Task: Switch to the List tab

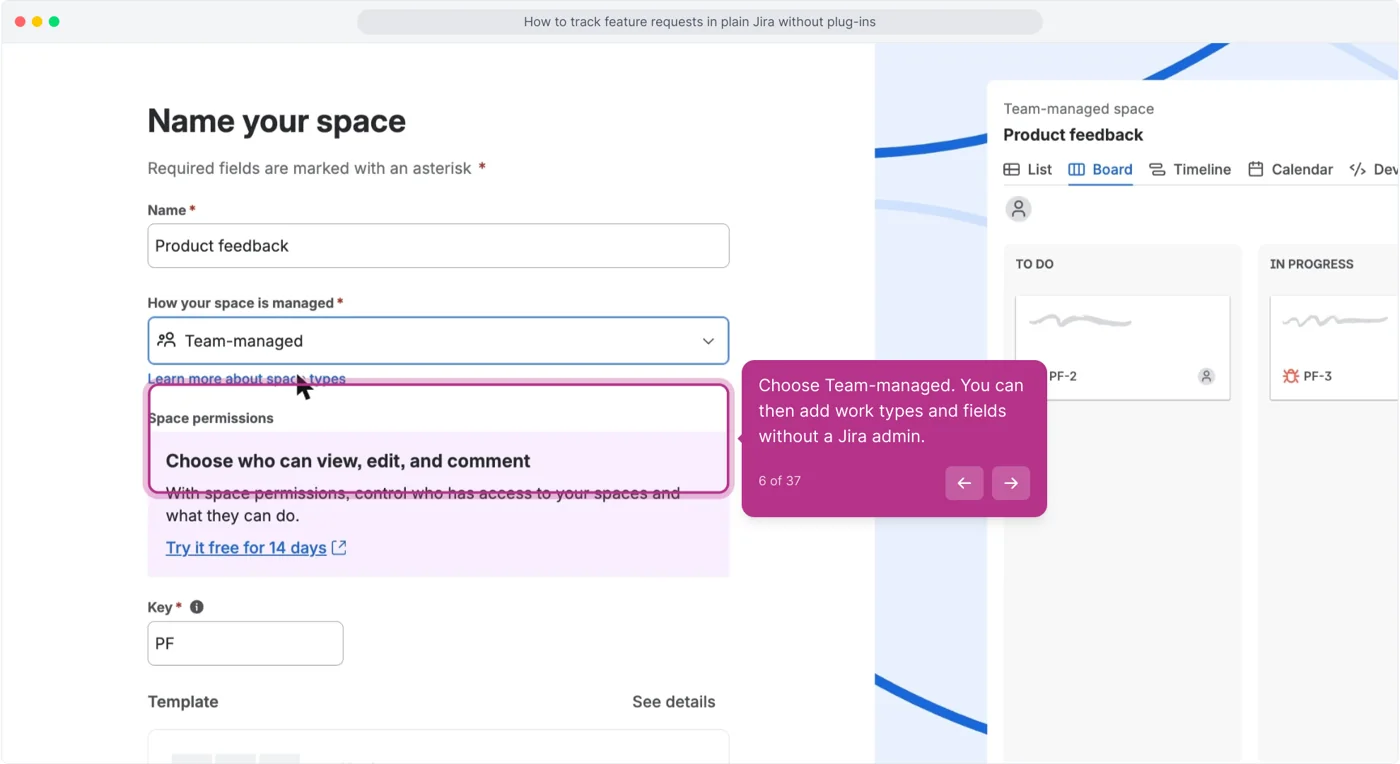Action: click(x=1028, y=170)
